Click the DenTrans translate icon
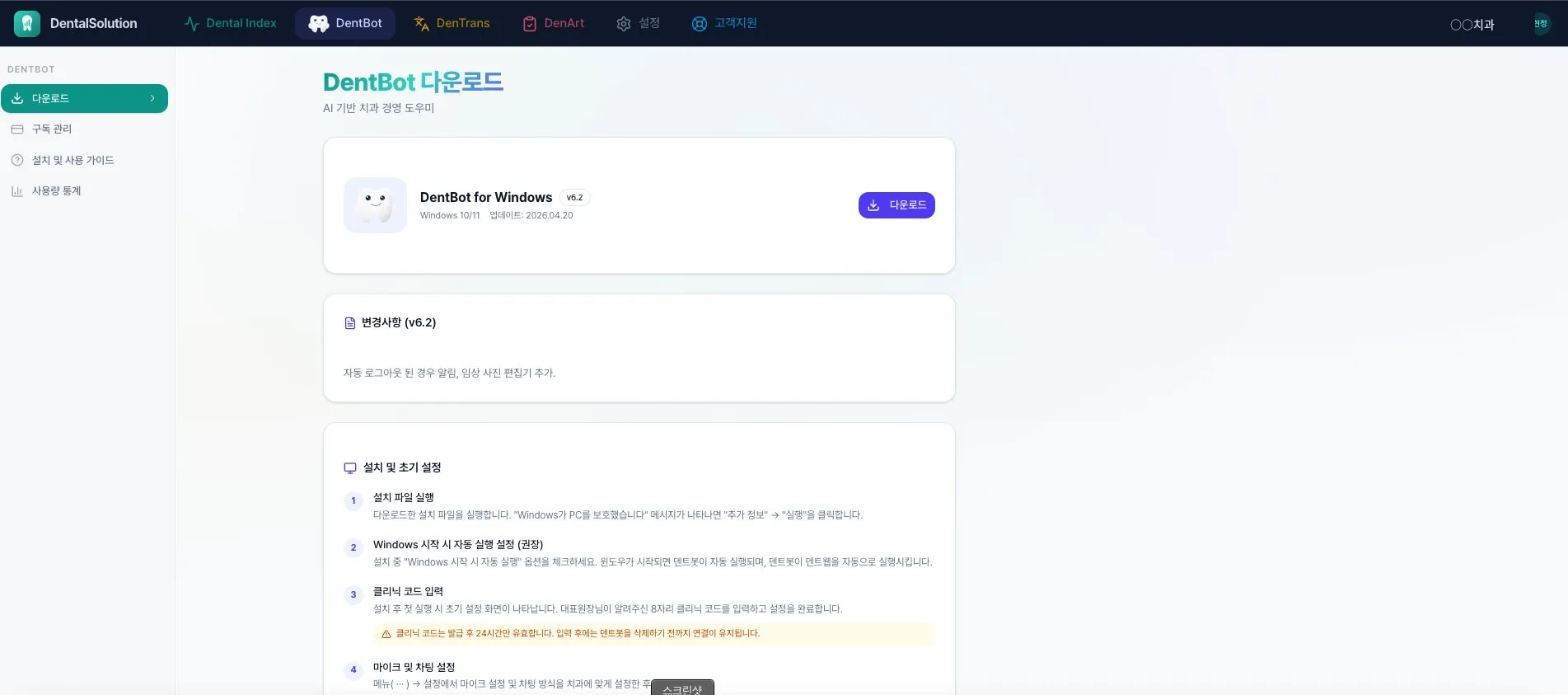Image resolution: width=1568 pixels, height=695 pixels. tap(422, 24)
